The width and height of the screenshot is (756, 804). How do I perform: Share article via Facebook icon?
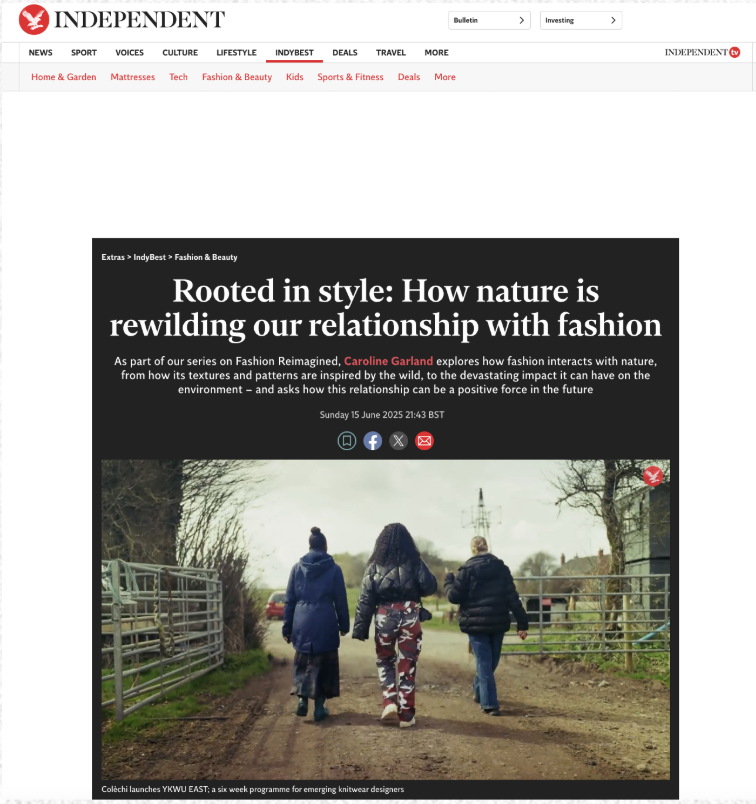[372, 440]
